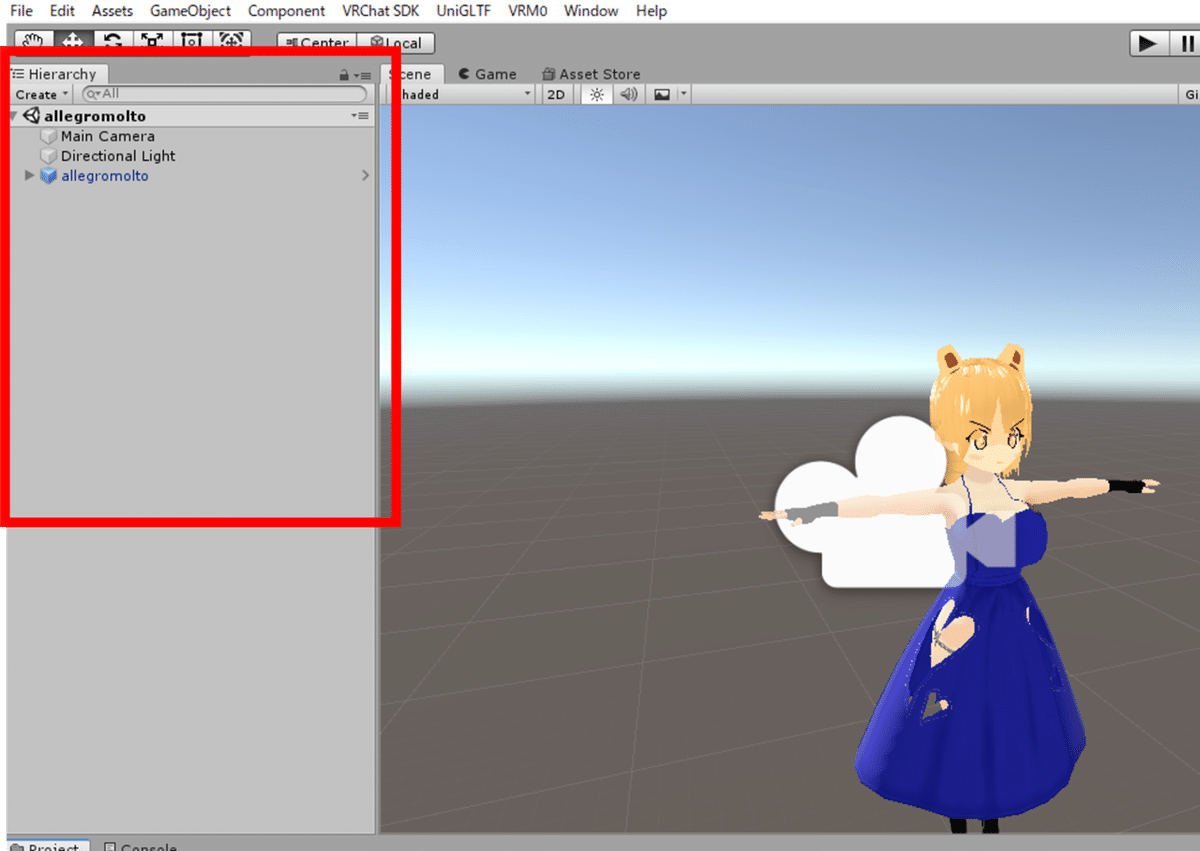Toggle scene audio speaker icon
1200x851 pixels.
click(628, 95)
